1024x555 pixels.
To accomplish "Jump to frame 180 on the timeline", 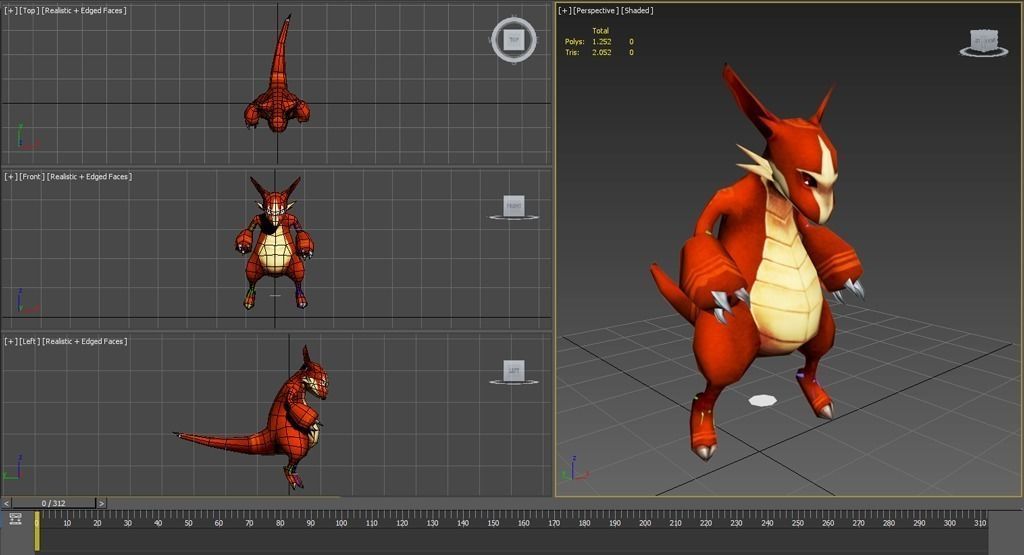I will 584,522.
